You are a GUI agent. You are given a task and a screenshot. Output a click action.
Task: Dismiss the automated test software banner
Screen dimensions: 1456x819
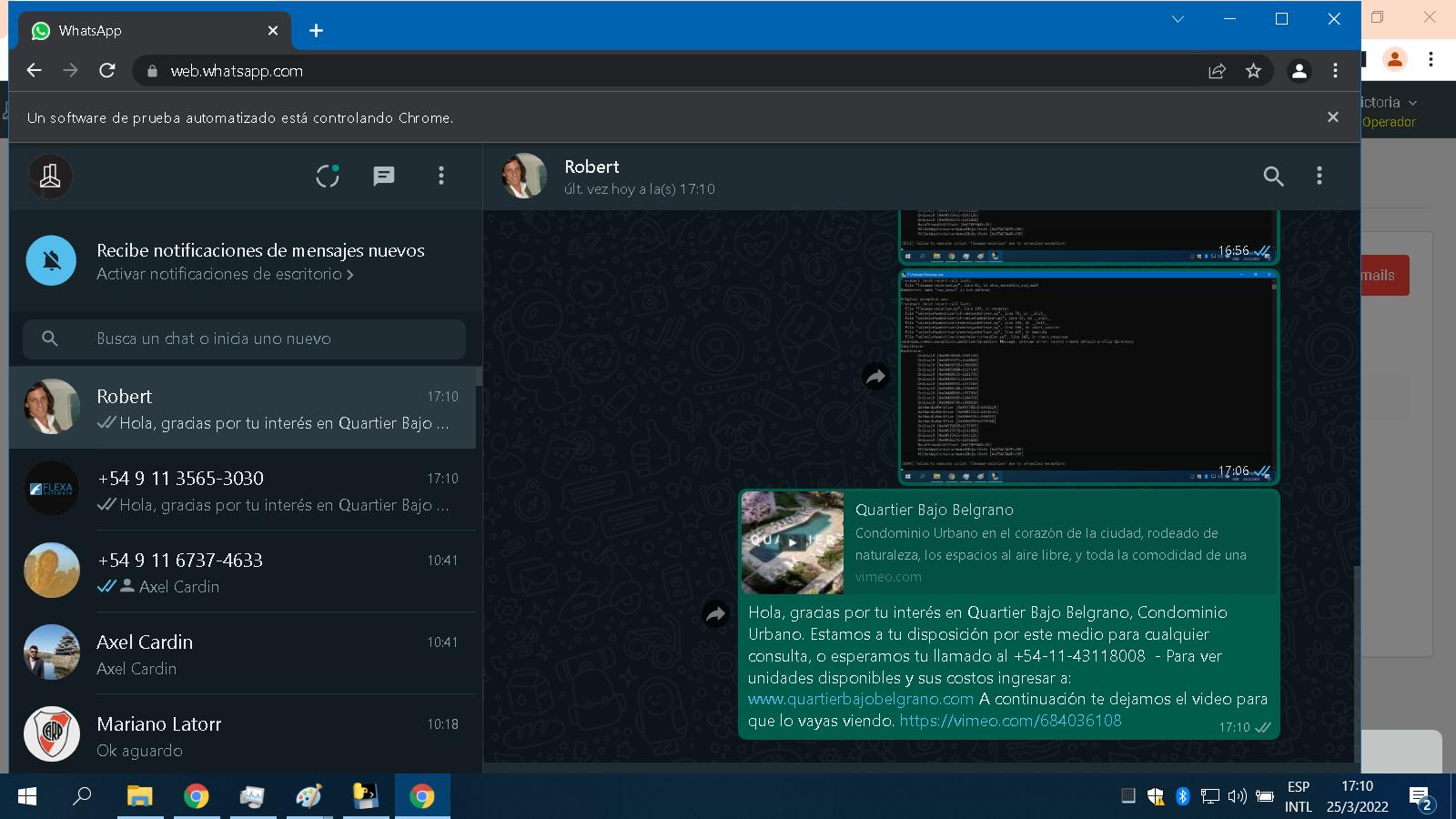coord(1332,117)
